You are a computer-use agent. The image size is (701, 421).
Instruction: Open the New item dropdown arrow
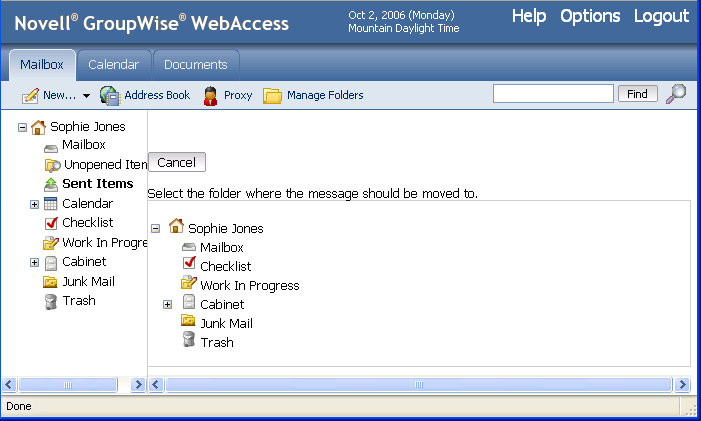87,96
